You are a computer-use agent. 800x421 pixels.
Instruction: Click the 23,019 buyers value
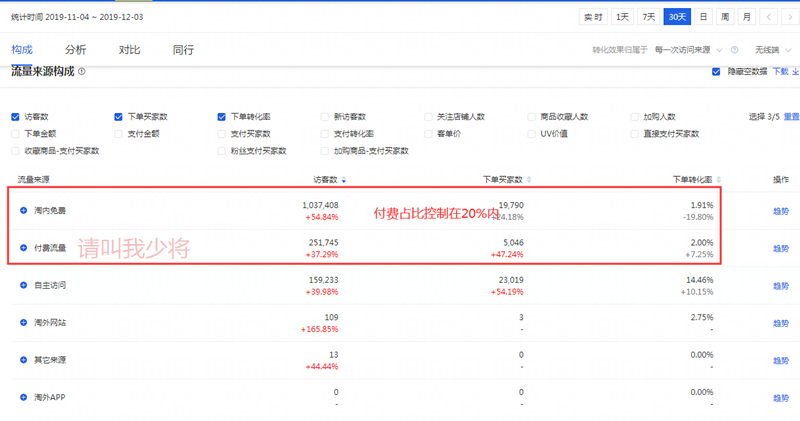[x=511, y=280]
